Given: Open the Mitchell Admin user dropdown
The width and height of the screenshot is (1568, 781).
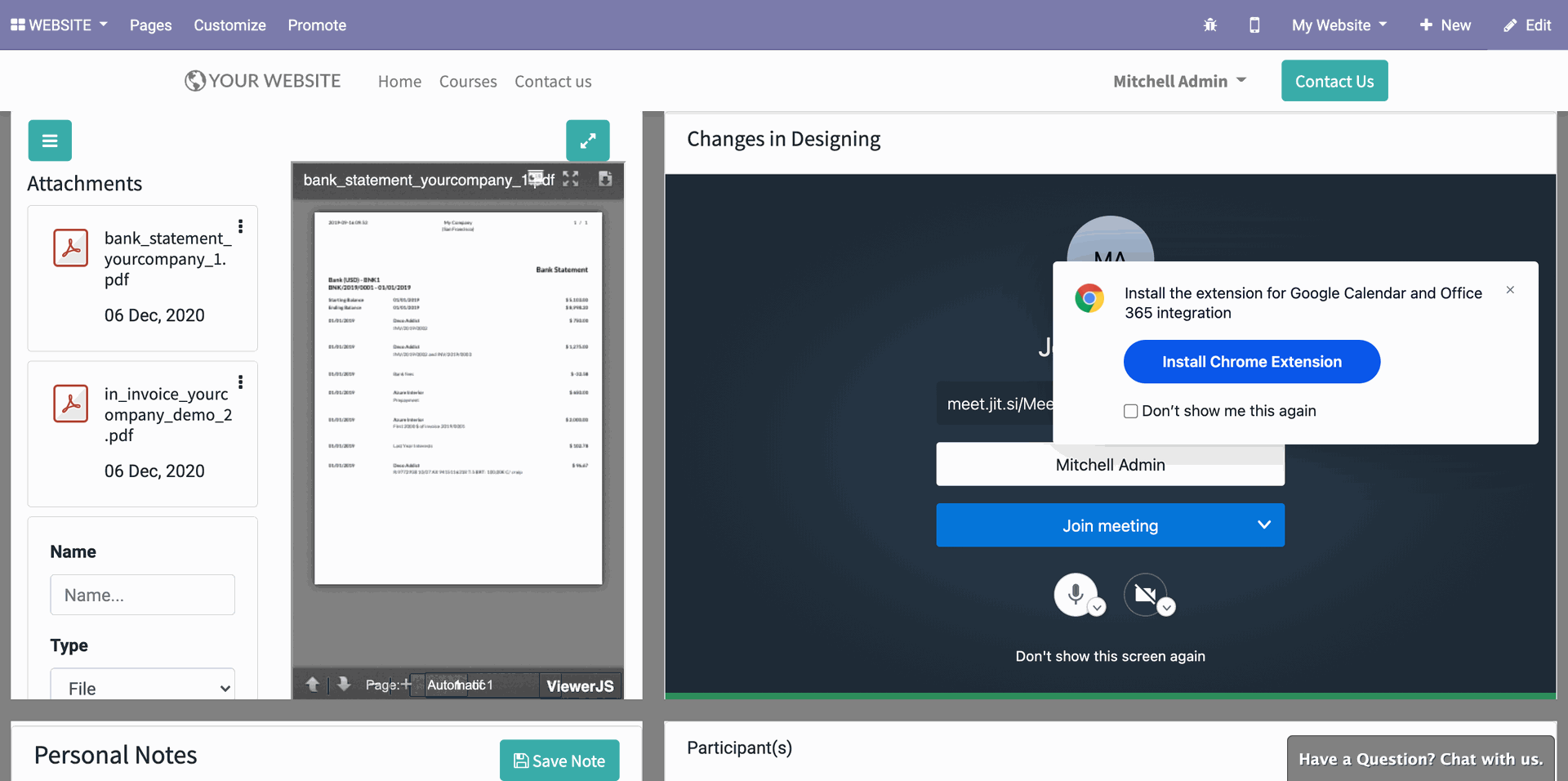Looking at the screenshot, I should [1179, 81].
